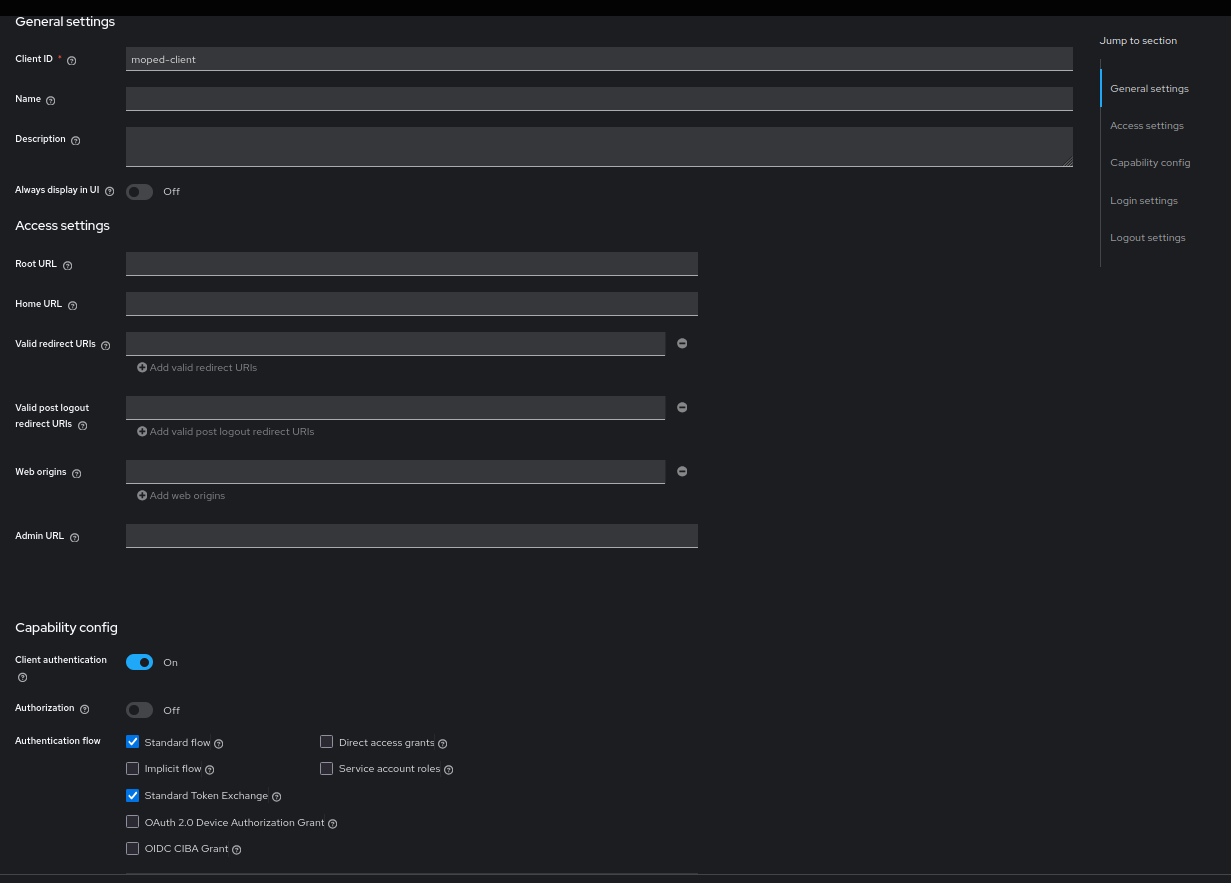Click the Client authentication help icon
Viewport: 1231px width, 883px height.
point(21,678)
